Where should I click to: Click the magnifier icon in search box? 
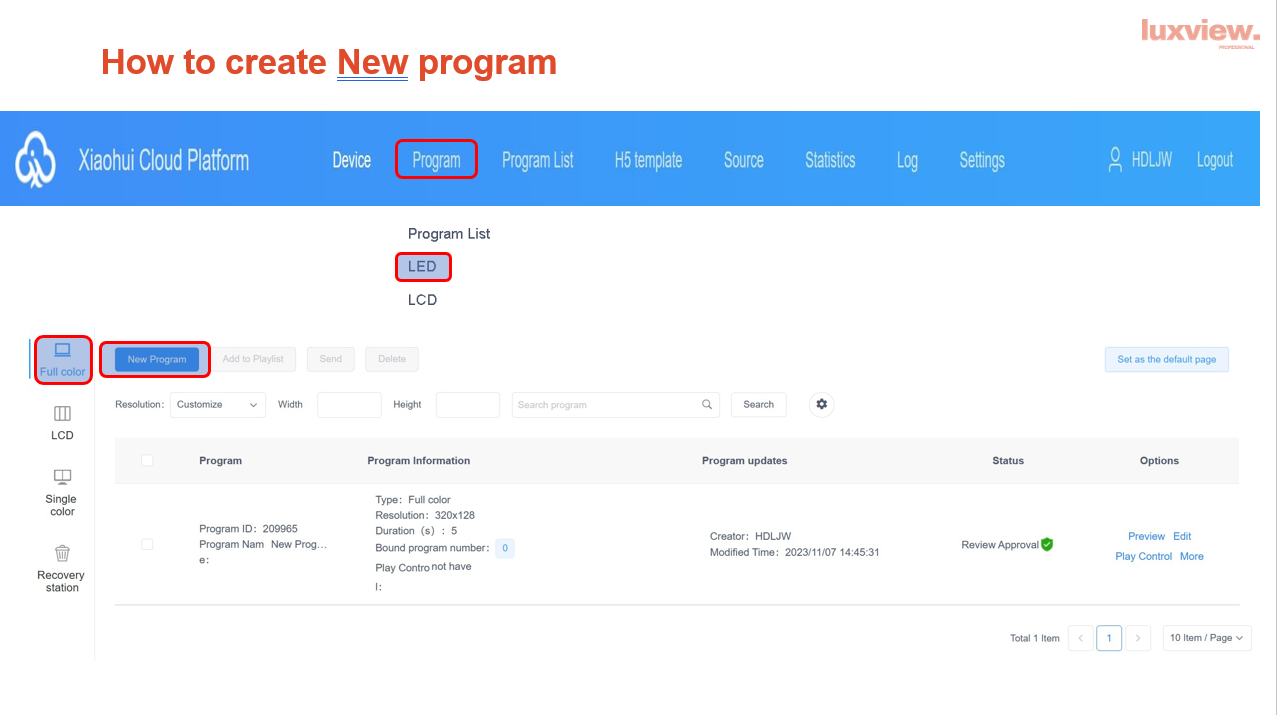pos(707,405)
